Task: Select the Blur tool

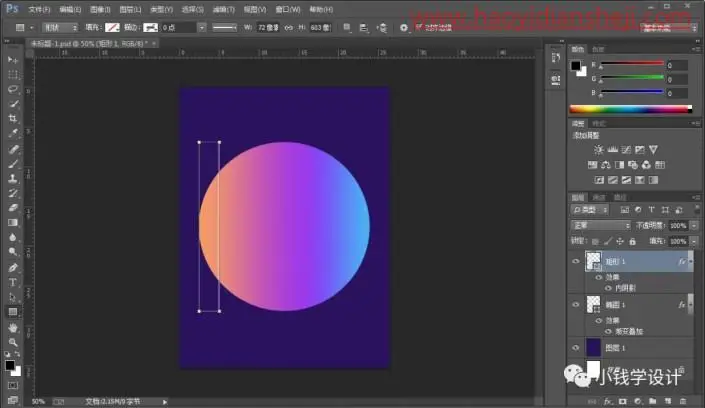Action: (13, 238)
